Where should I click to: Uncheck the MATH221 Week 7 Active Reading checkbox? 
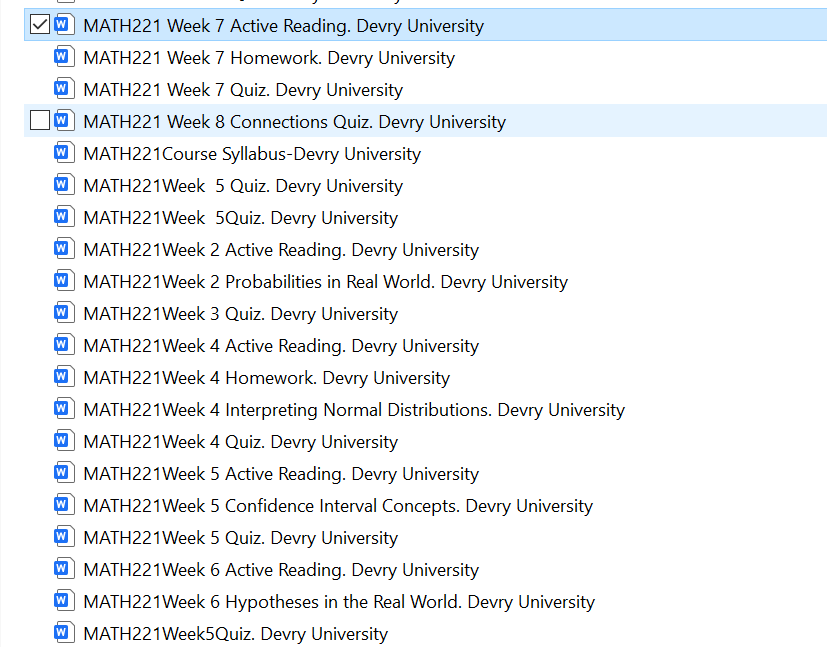click(x=40, y=25)
